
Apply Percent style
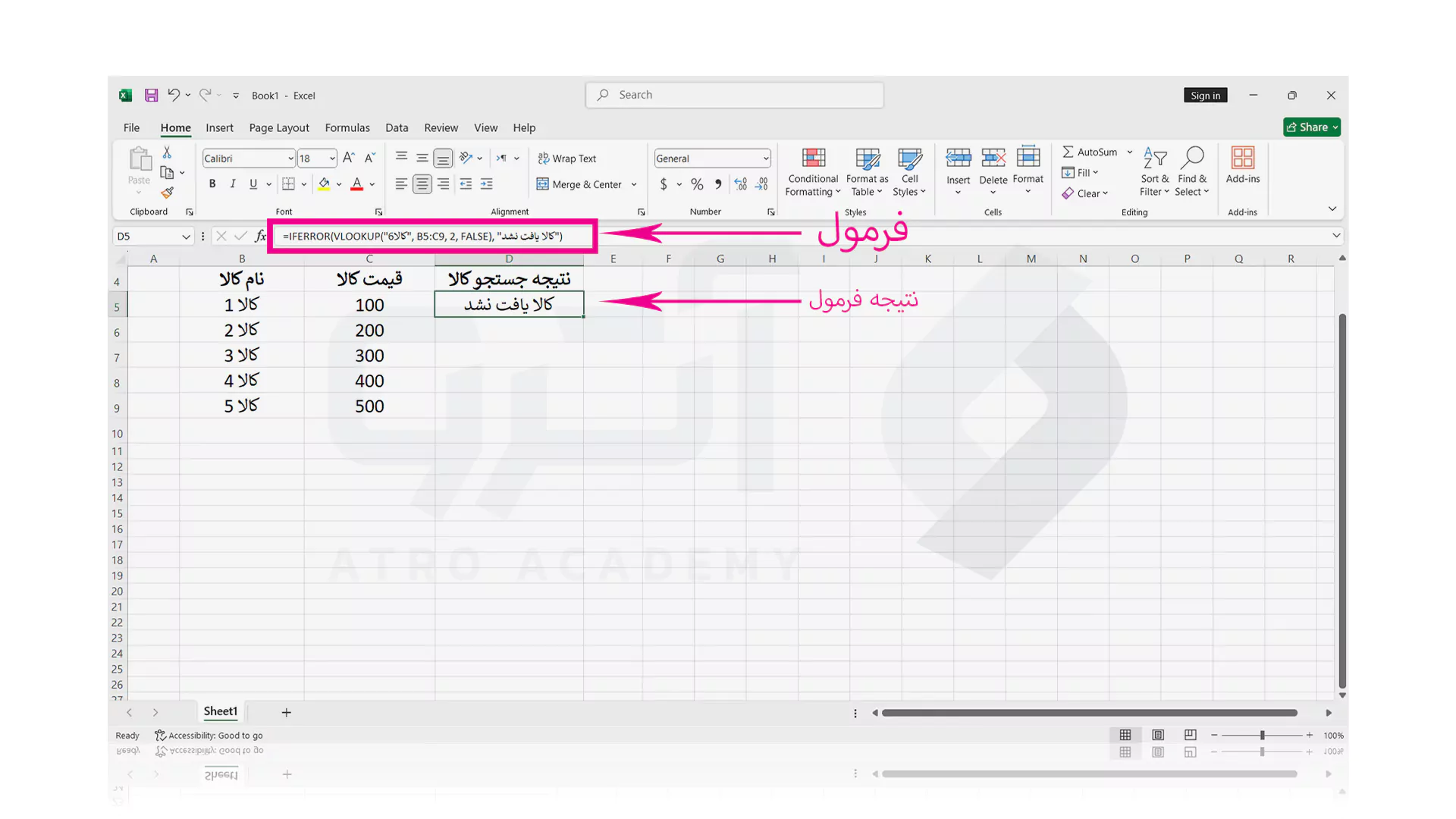click(697, 184)
